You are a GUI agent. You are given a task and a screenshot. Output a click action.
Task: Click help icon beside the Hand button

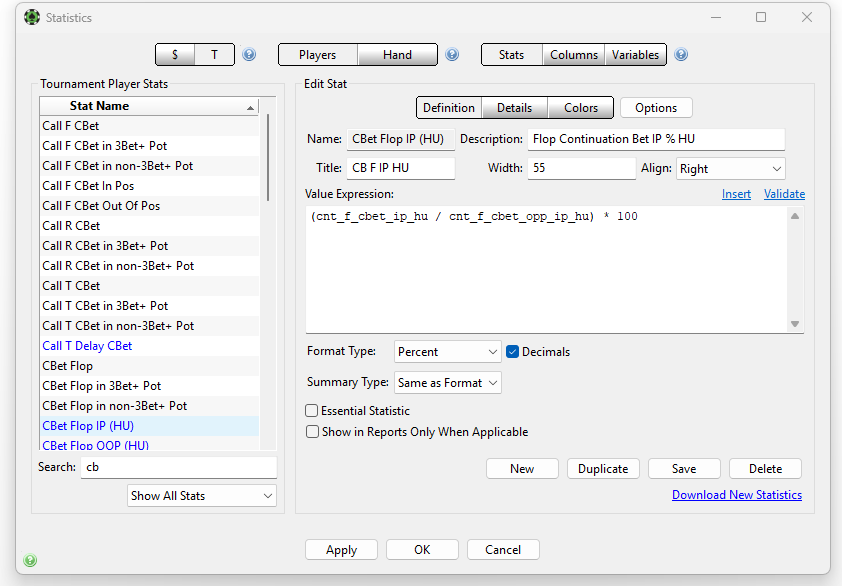452,55
